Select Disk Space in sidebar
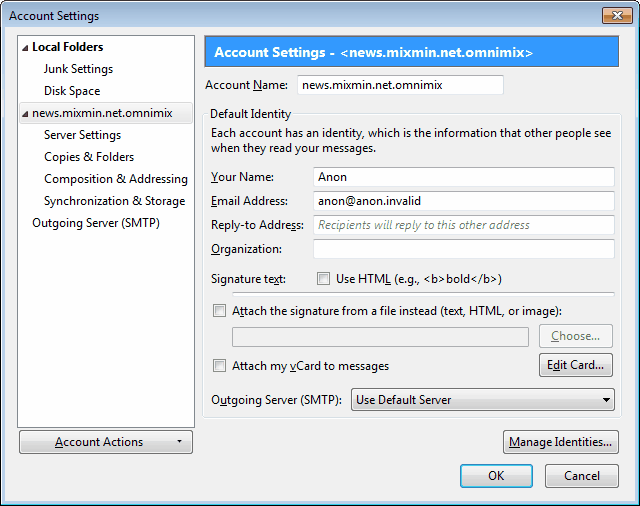The height and width of the screenshot is (506, 640). coord(72,91)
